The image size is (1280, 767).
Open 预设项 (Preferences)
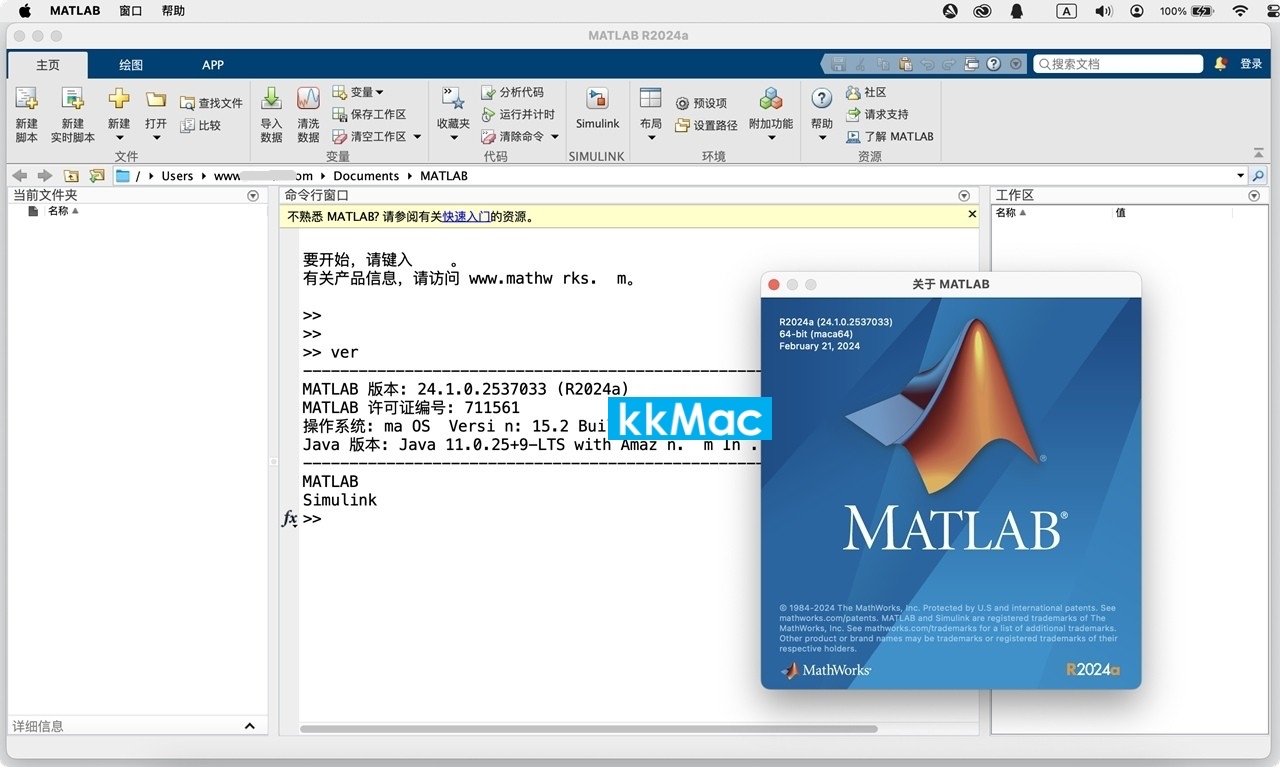[x=701, y=103]
